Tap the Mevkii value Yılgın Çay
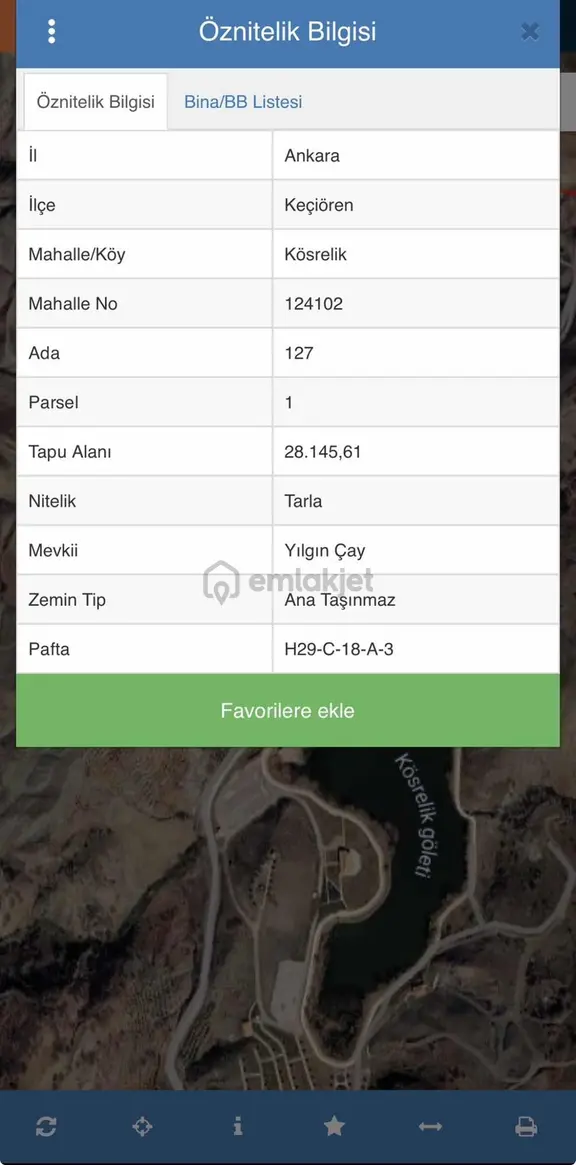Image resolution: width=576 pixels, height=1165 pixels. [325, 551]
